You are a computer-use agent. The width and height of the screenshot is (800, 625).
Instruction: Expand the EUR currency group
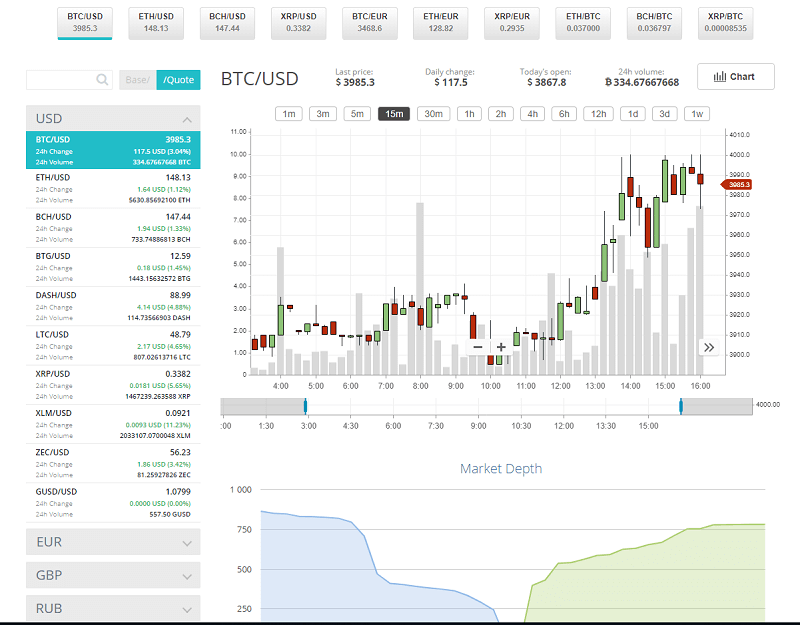(x=112, y=541)
